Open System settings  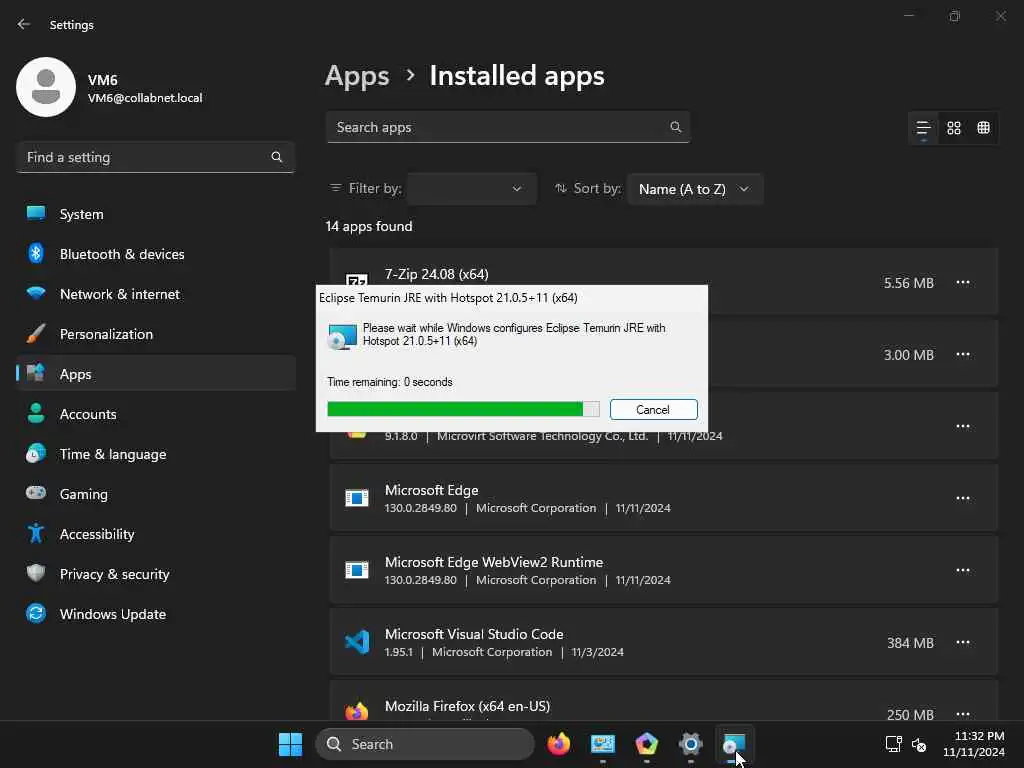tap(155, 214)
